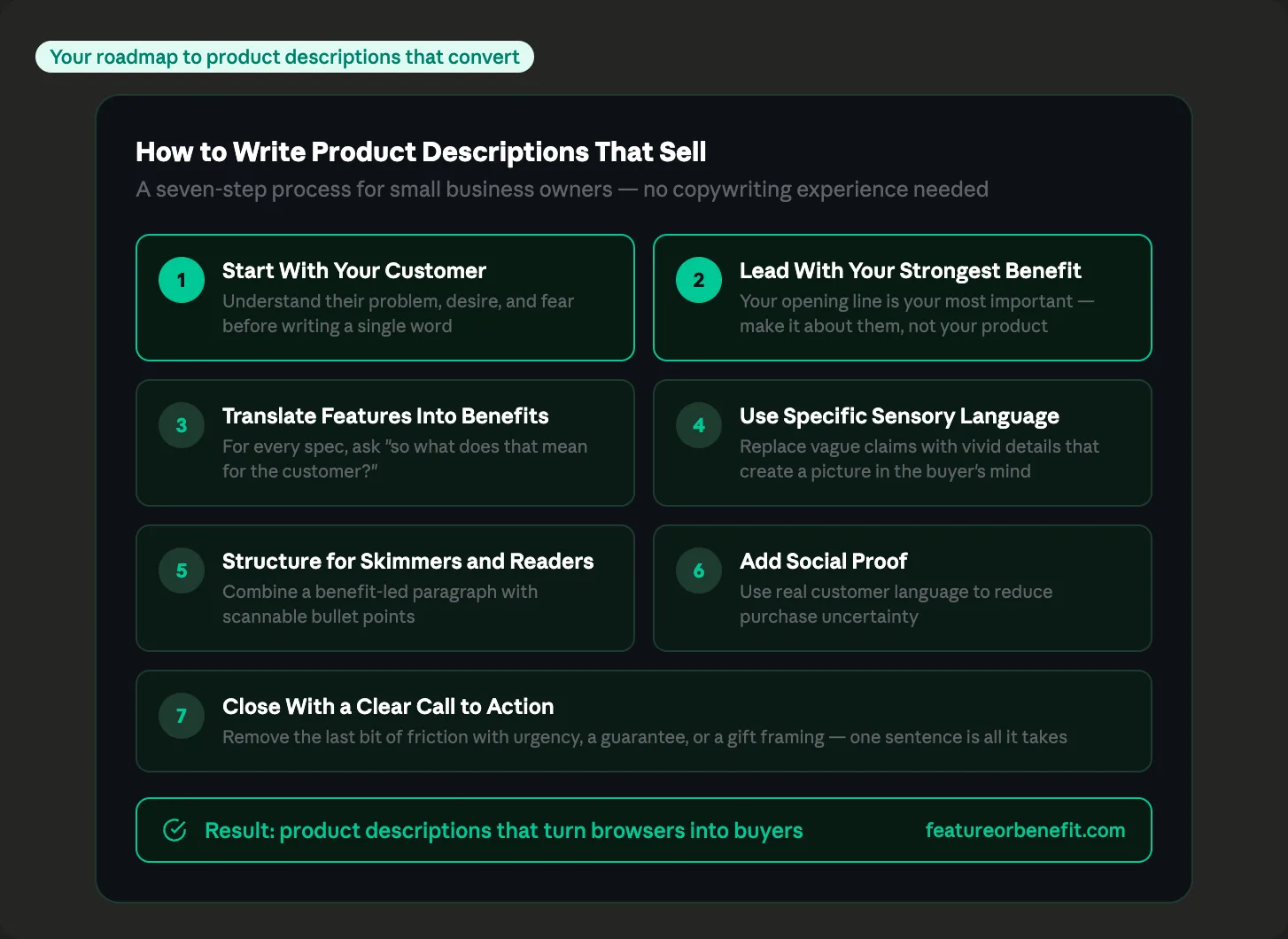Click the step 5 number circle
Viewport: 1288px width, 939px height.
[182, 570]
